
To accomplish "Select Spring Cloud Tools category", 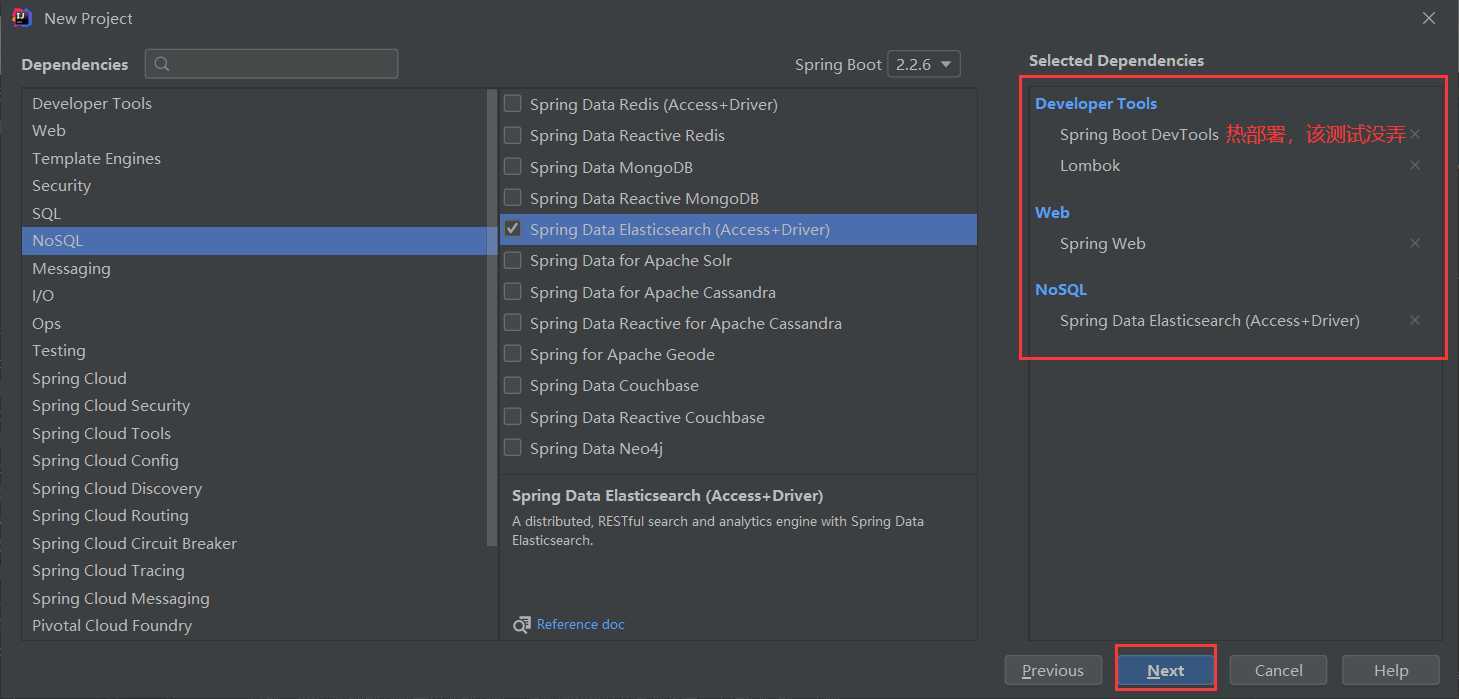I will pos(254,433).
